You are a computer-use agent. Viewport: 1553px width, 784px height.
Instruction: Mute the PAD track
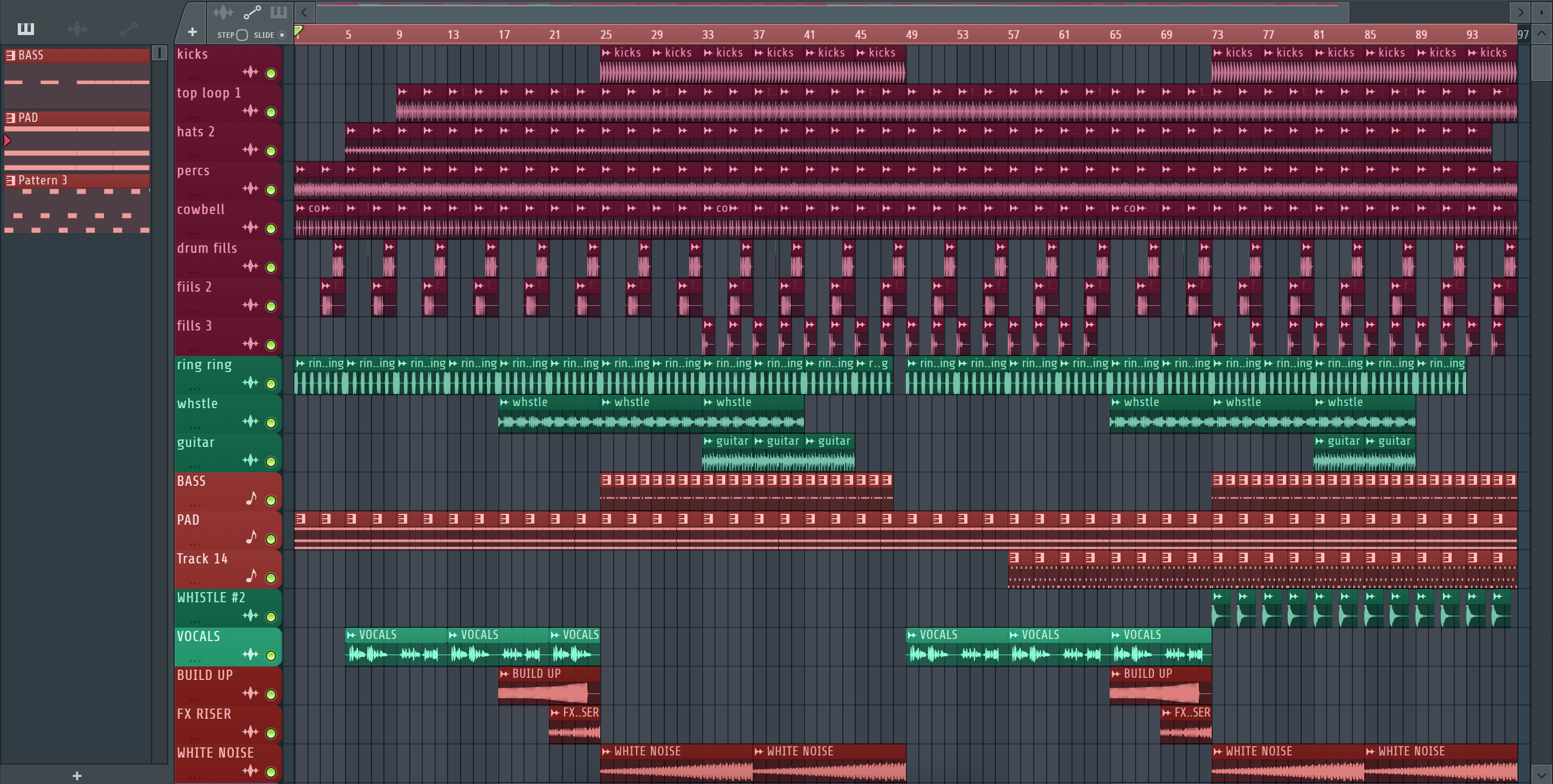click(x=271, y=539)
